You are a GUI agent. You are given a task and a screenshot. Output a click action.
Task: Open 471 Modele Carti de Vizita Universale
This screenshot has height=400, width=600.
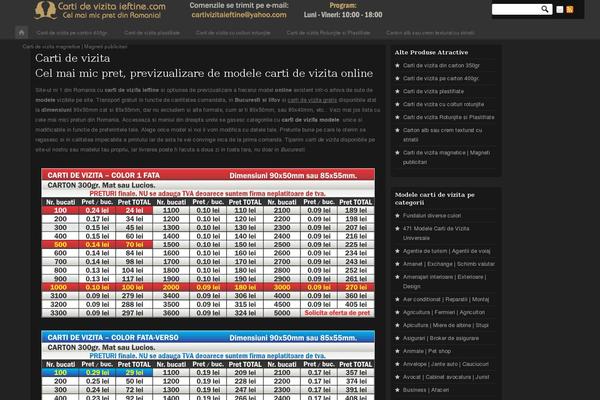pos(436,233)
